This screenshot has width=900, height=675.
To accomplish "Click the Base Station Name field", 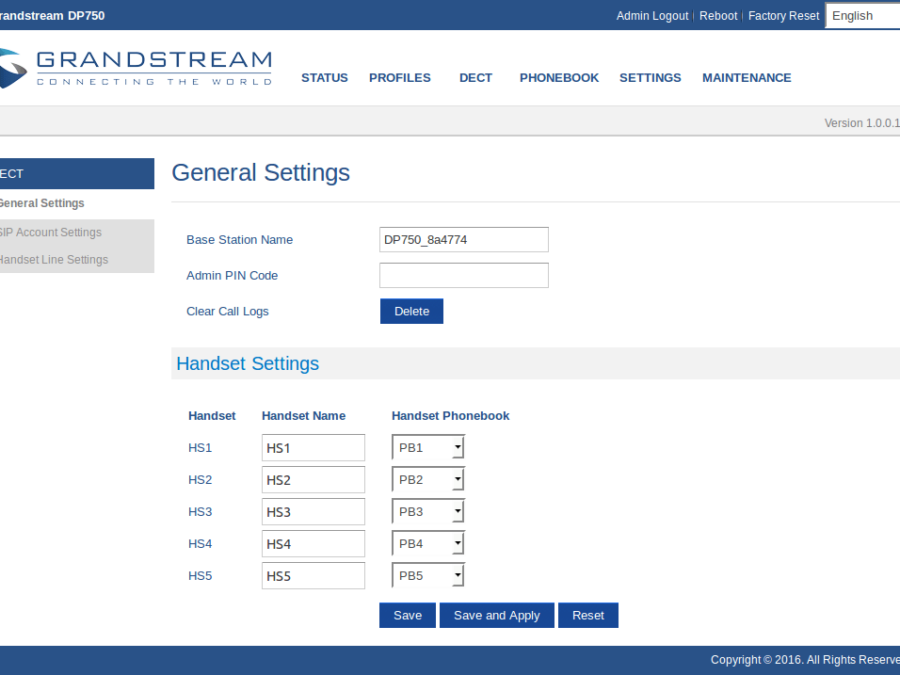I will tap(464, 240).
